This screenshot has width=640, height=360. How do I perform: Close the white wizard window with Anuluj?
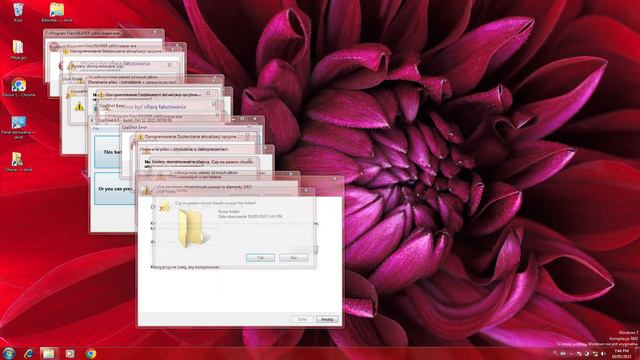[335, 179]
